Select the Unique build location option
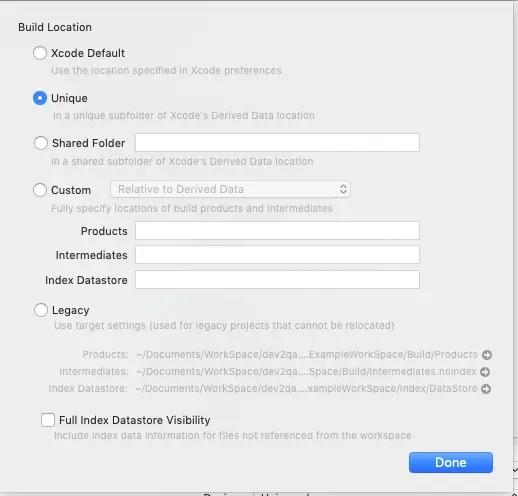 40,98
